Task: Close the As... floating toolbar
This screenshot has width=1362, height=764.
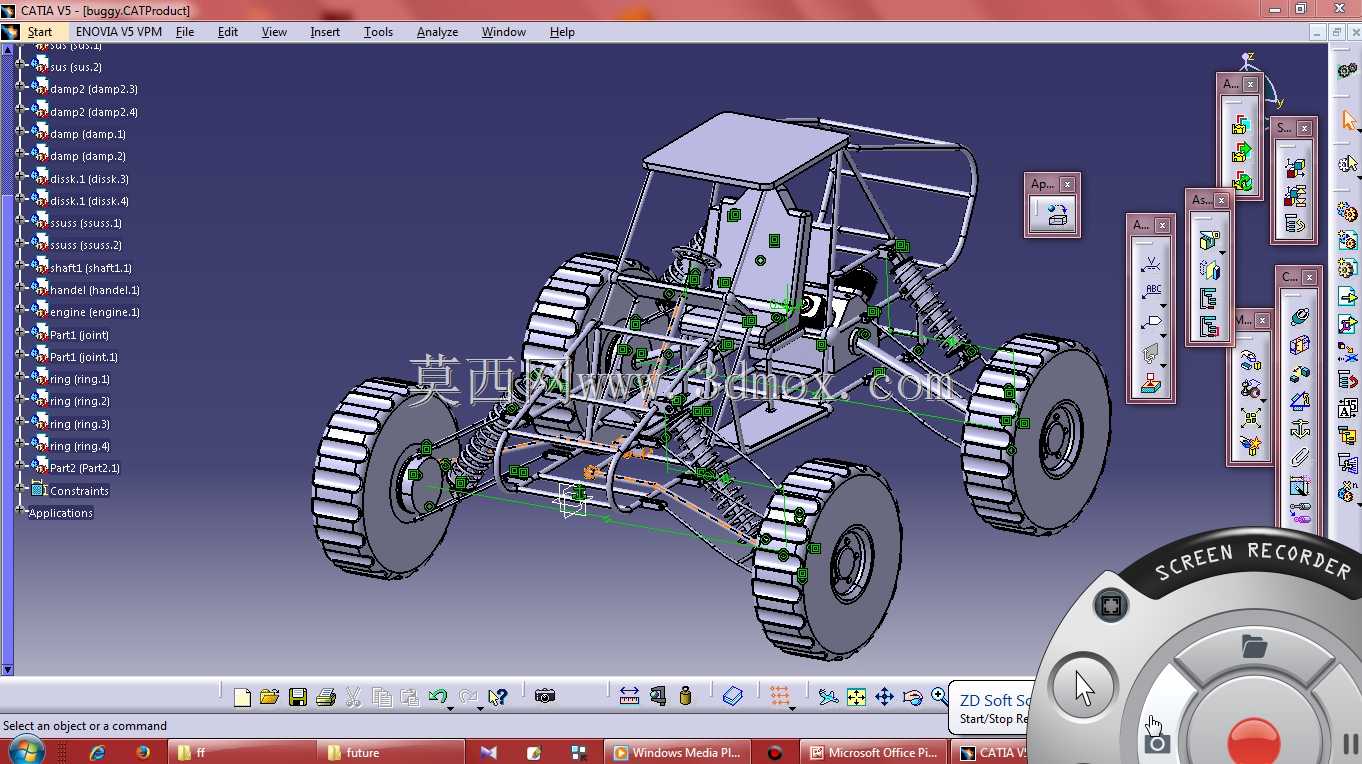Action: (x=1222, y=200)
